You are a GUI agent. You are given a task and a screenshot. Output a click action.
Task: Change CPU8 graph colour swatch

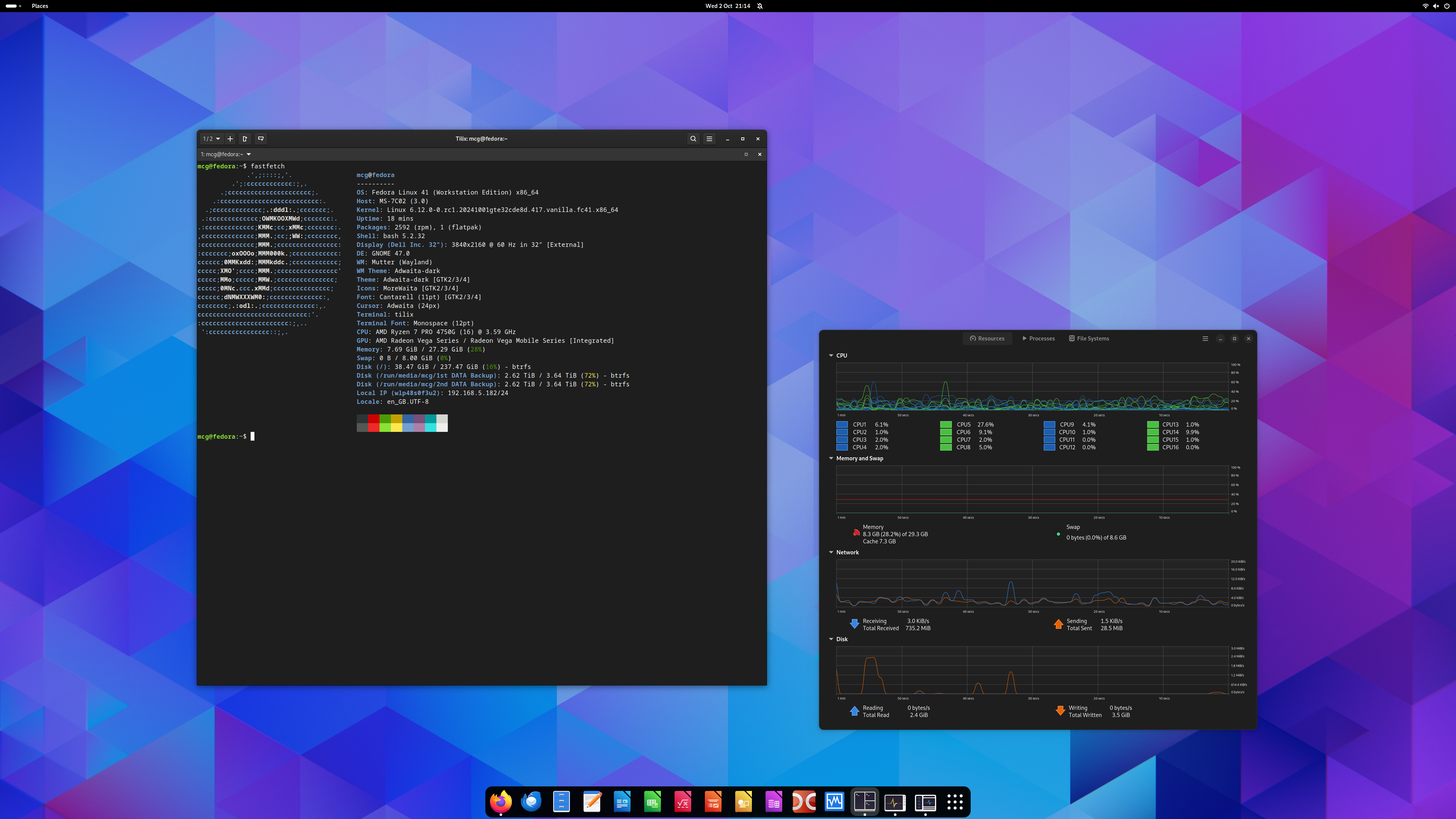pyautogui.click(x=946, y=447)
